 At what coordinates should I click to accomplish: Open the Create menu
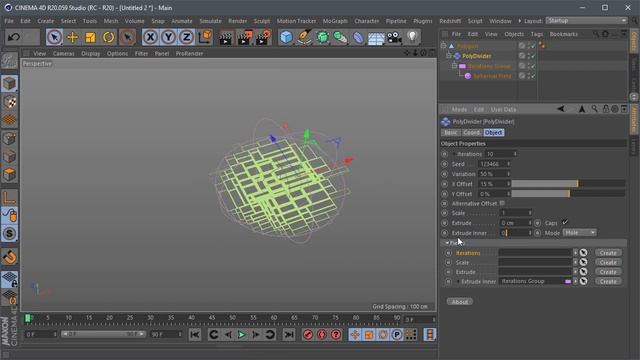pos(46,21)
